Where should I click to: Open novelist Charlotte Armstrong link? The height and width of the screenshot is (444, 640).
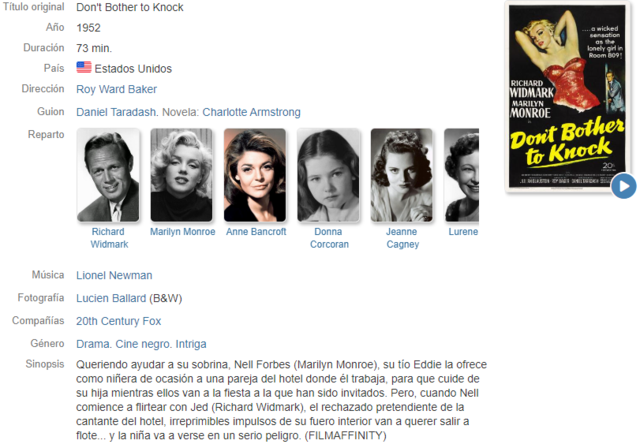coord(251,112)
